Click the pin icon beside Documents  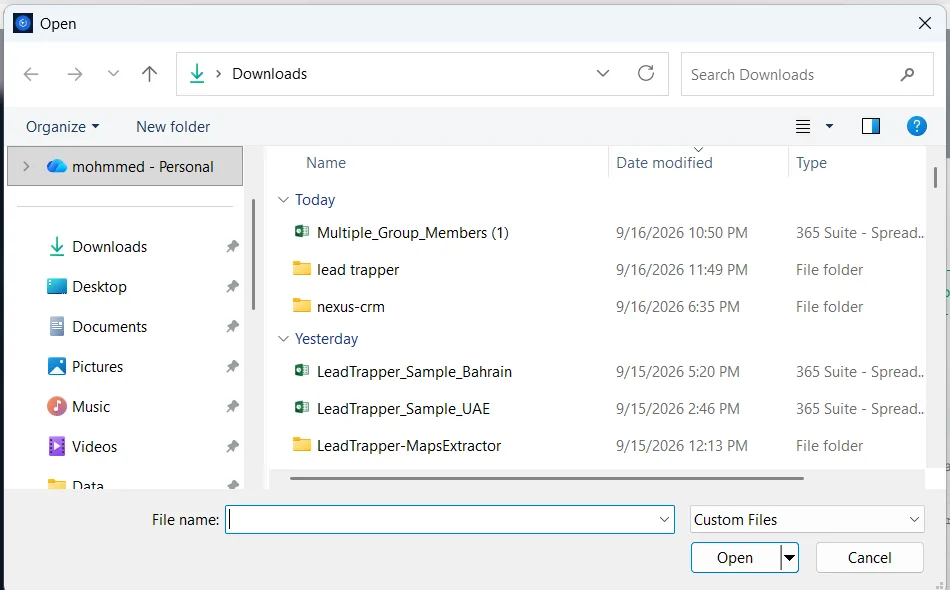click(232, 326)
